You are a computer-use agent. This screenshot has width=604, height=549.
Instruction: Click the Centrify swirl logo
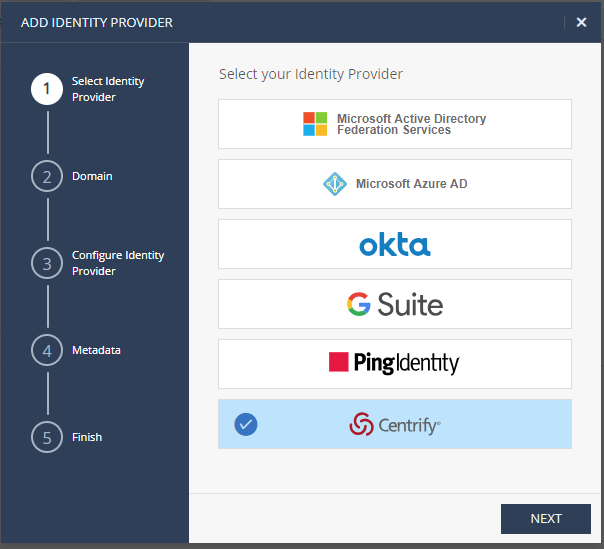tap(361, 424)
